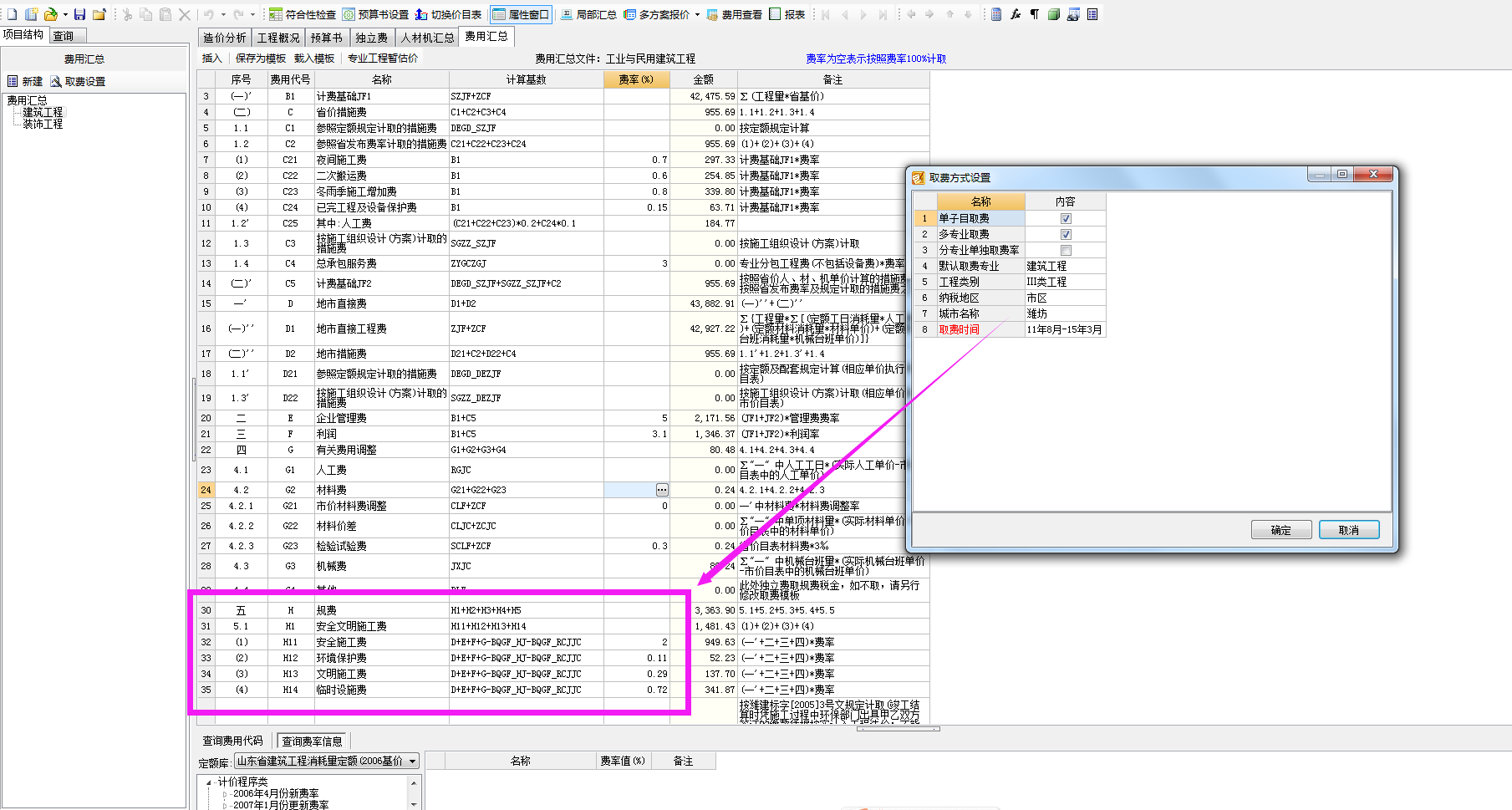Collapse 计价程序类 tree node
1512x810 pixels.
(x=208, y=782)
